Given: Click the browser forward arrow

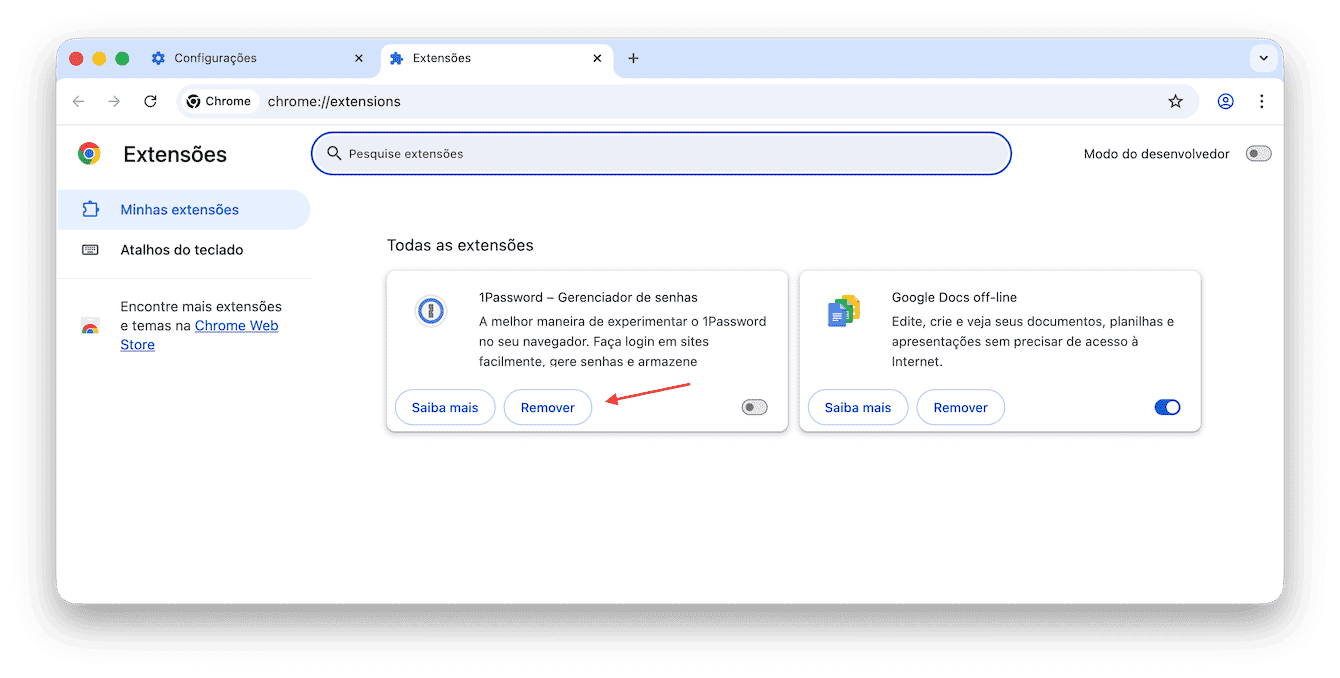Looking at the screenshot, I should (x=114, y=101).
